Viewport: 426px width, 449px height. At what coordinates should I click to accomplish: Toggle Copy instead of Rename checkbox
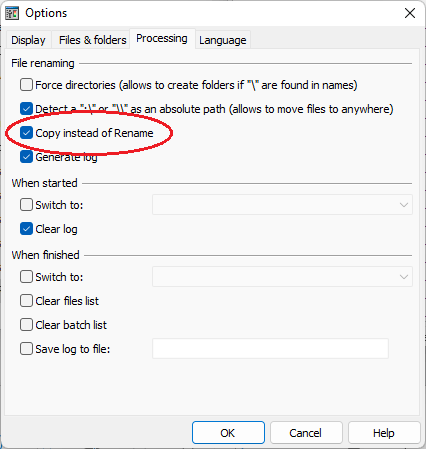(26, 133)
